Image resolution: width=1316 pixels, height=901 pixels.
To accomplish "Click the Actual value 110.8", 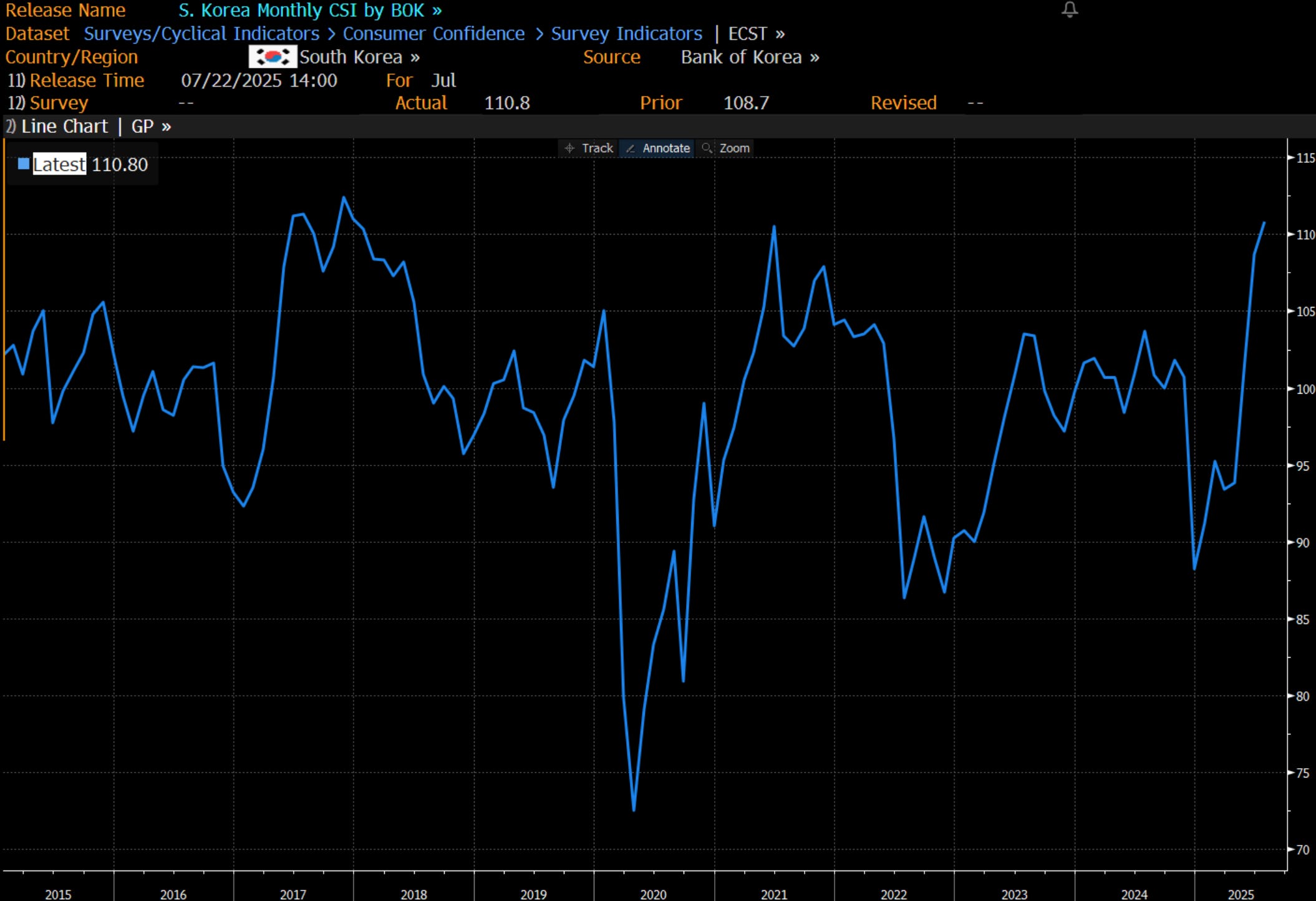I will tap(506, 103).
